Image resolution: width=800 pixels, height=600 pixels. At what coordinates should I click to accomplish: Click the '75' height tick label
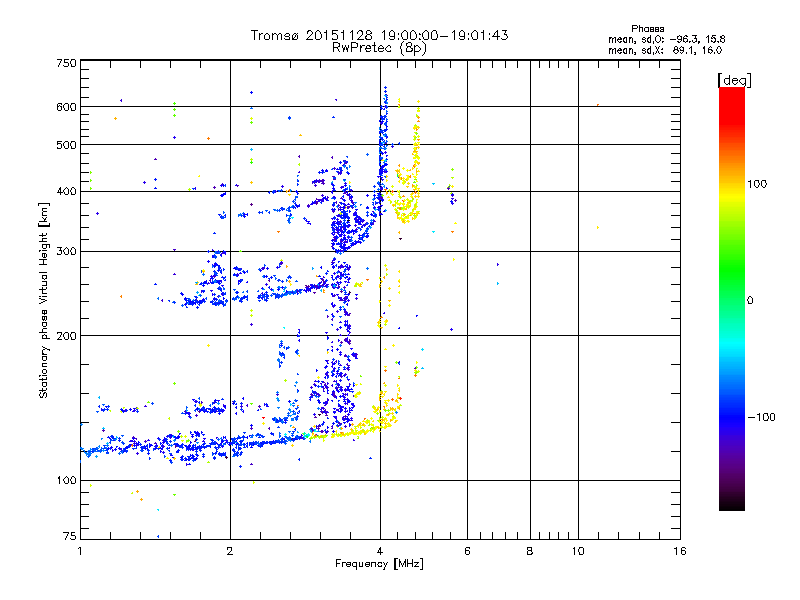pyautogui.click(x=70, y=536)
